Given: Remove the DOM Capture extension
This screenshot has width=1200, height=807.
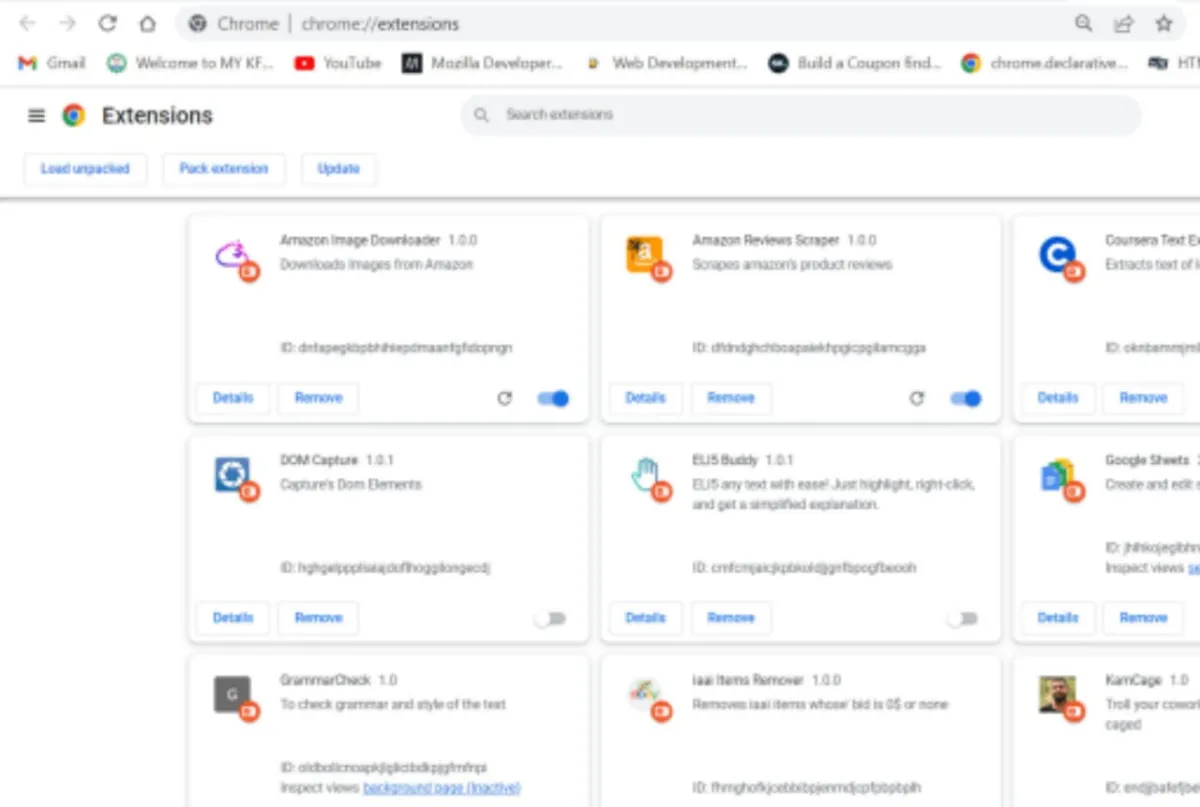Looking at the screenshot, I should click(x=318, y=618).
